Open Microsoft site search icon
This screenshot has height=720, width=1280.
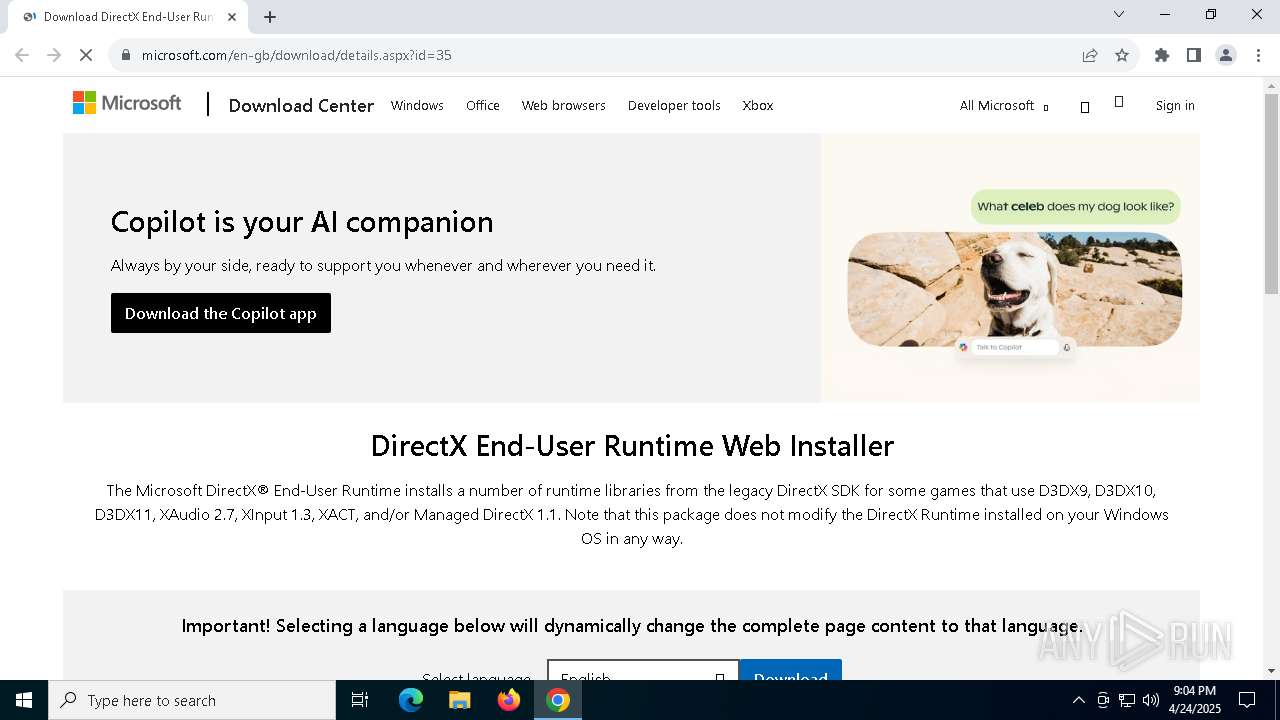pyautogui.click(x=1085, y=107)
